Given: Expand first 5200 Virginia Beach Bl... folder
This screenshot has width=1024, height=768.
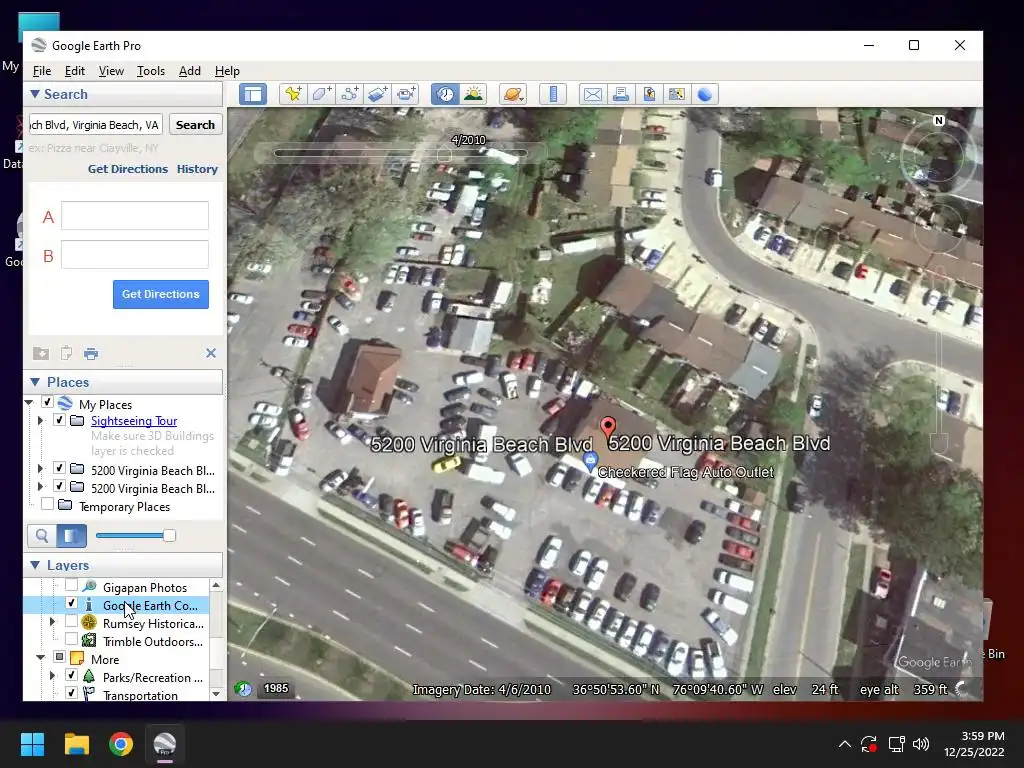Looking at the screenshot, I should tap(40, 469).
